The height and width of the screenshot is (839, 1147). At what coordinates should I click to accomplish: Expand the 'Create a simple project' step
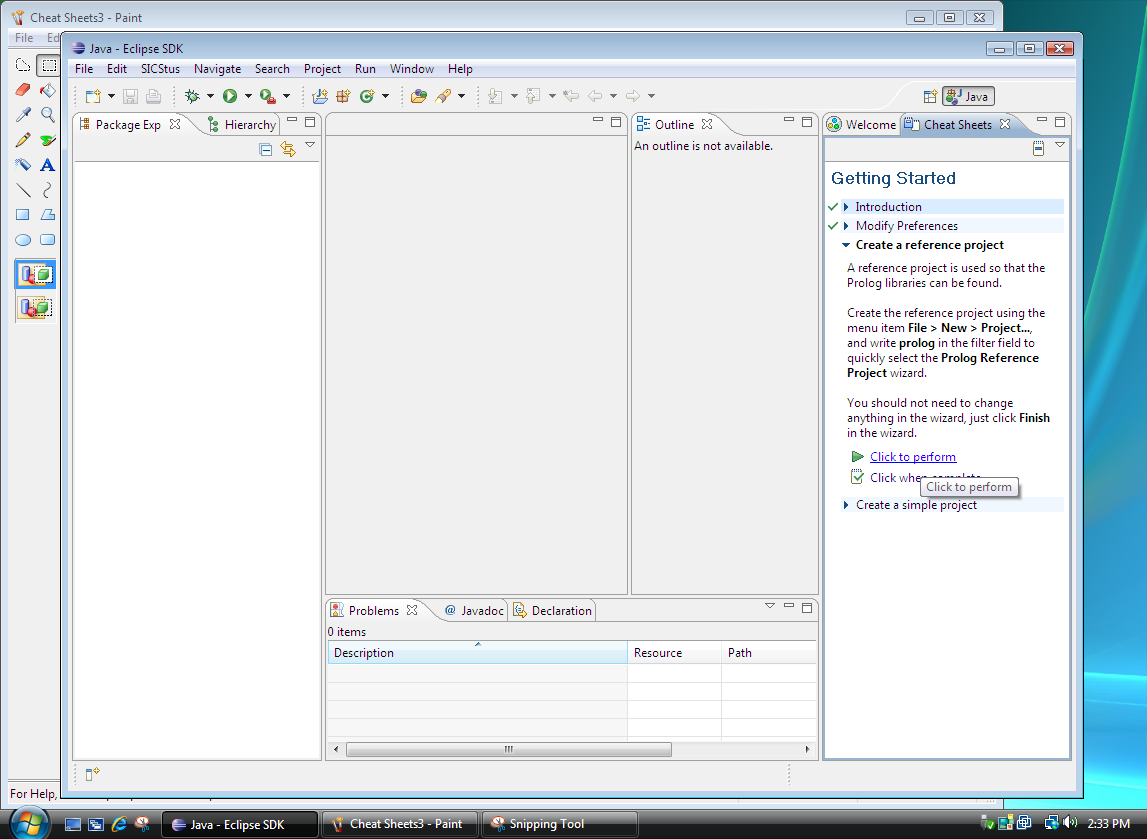[x=846, y=505]
